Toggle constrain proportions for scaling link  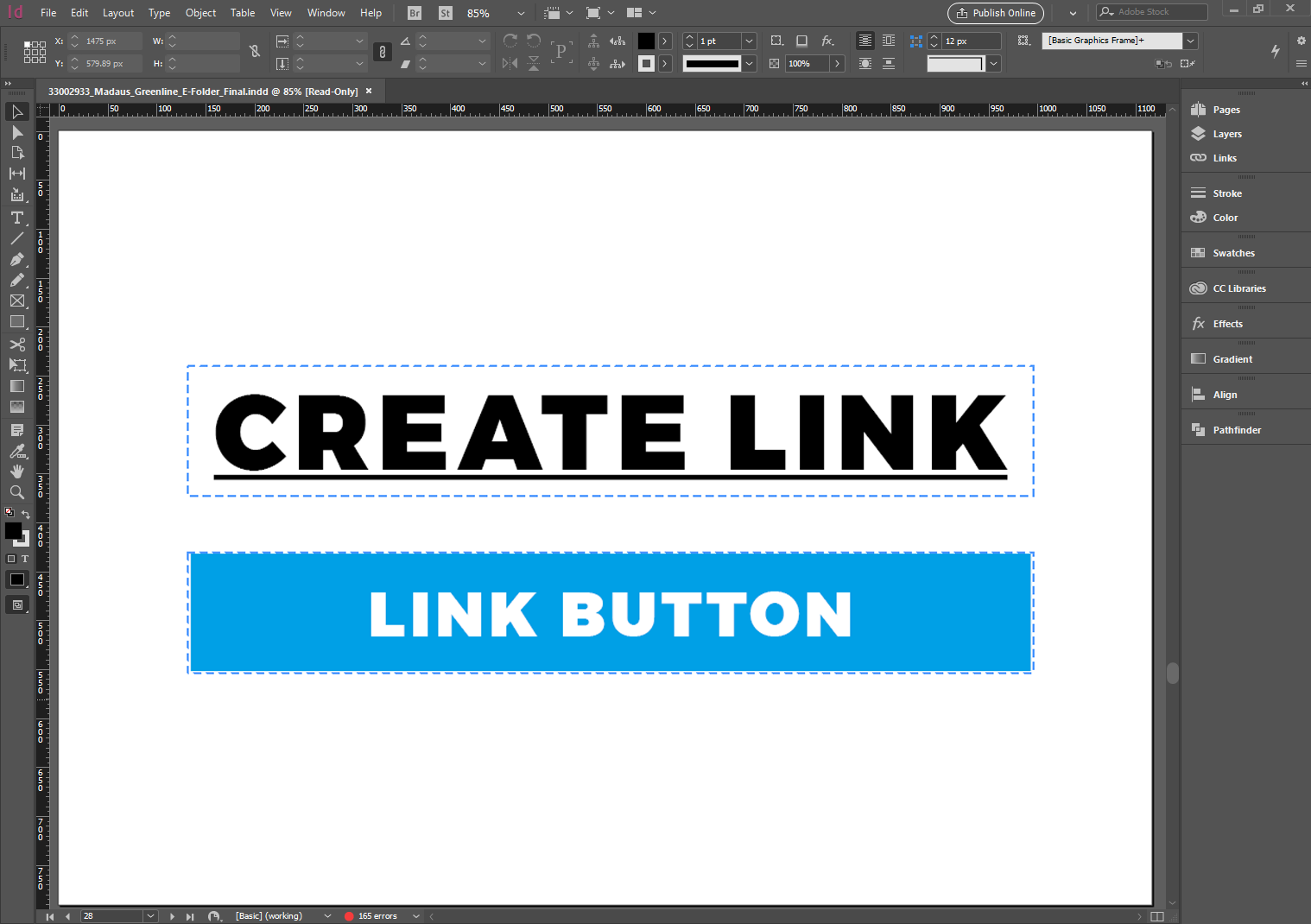(383, 52)
